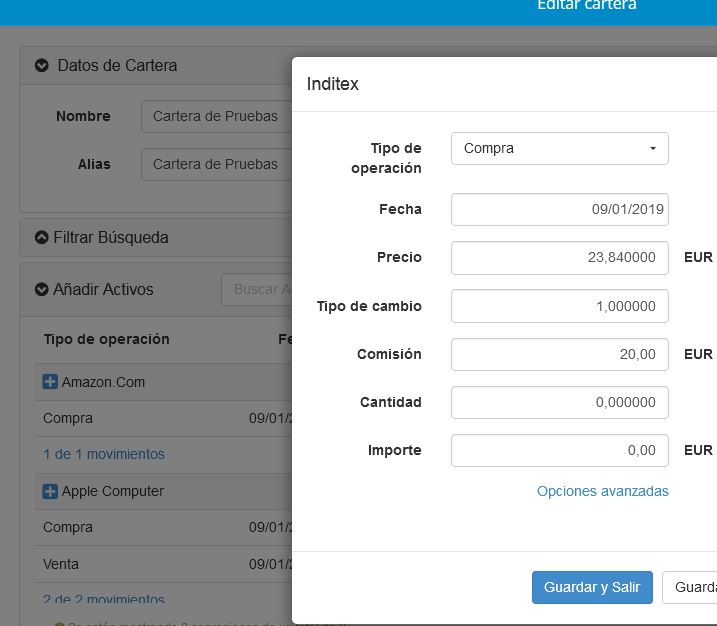
Task: Click the Tipo de cambio input field
Action: tap(560, 306)
